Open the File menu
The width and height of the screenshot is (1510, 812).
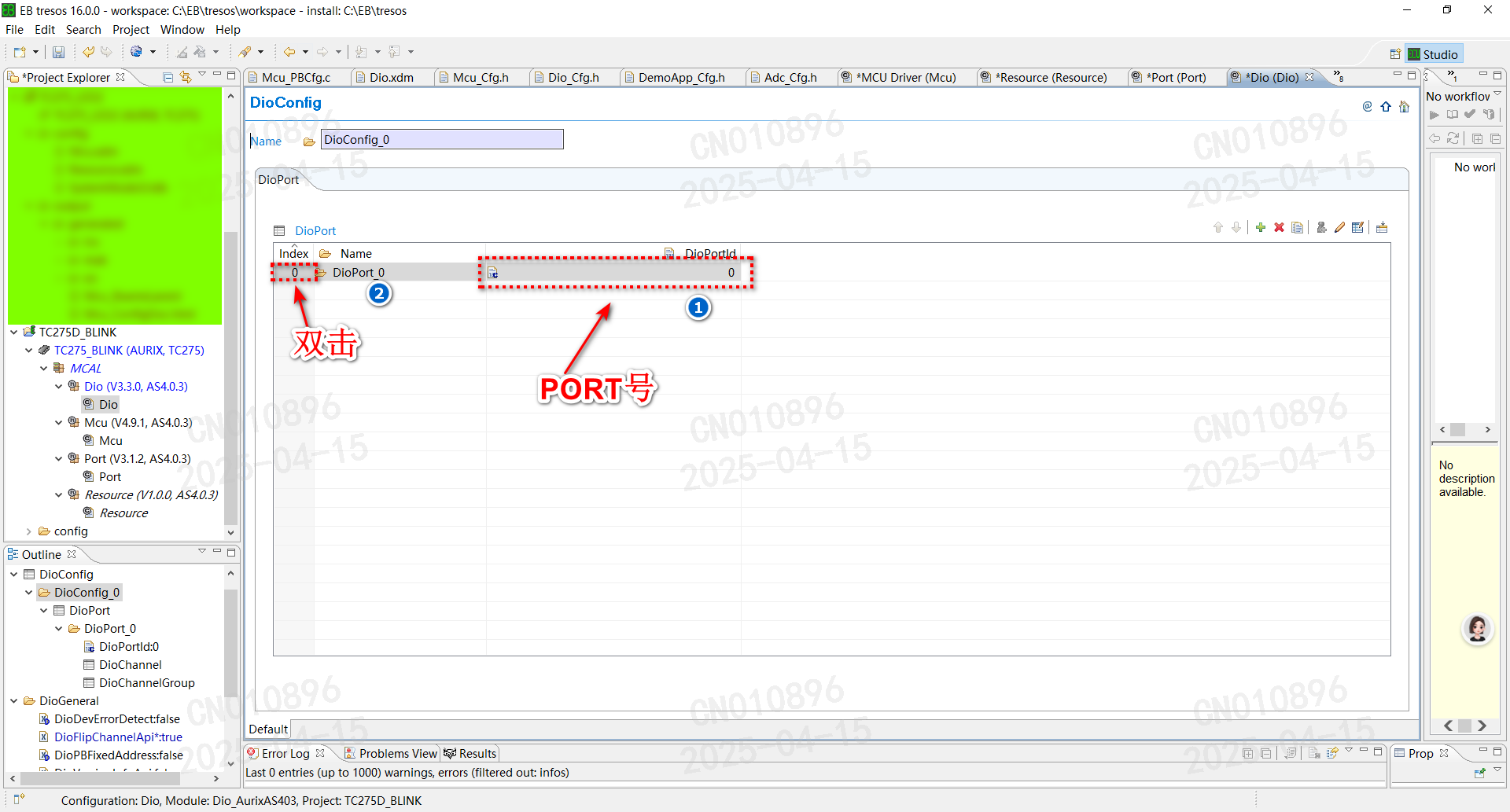click(14, 30)
